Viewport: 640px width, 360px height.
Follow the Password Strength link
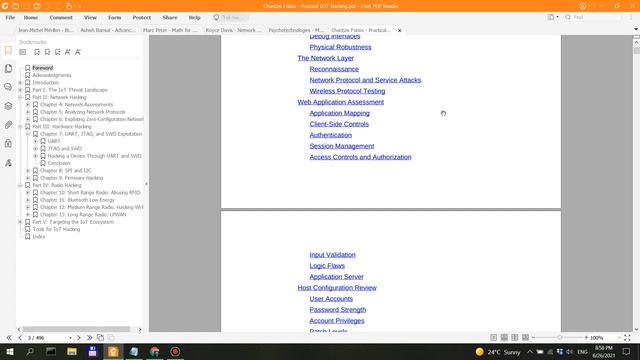tap(338, 309)
